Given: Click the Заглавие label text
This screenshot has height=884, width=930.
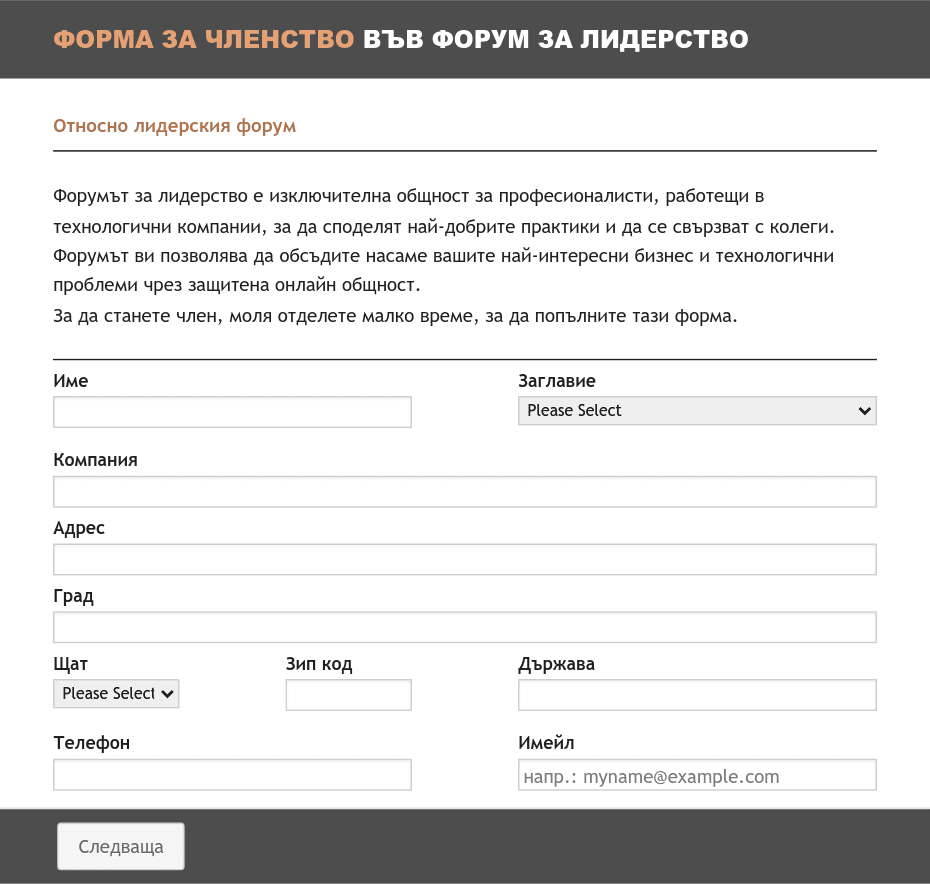Looking at the screenshot, I should pyautogui.click(x=556, y=381).
